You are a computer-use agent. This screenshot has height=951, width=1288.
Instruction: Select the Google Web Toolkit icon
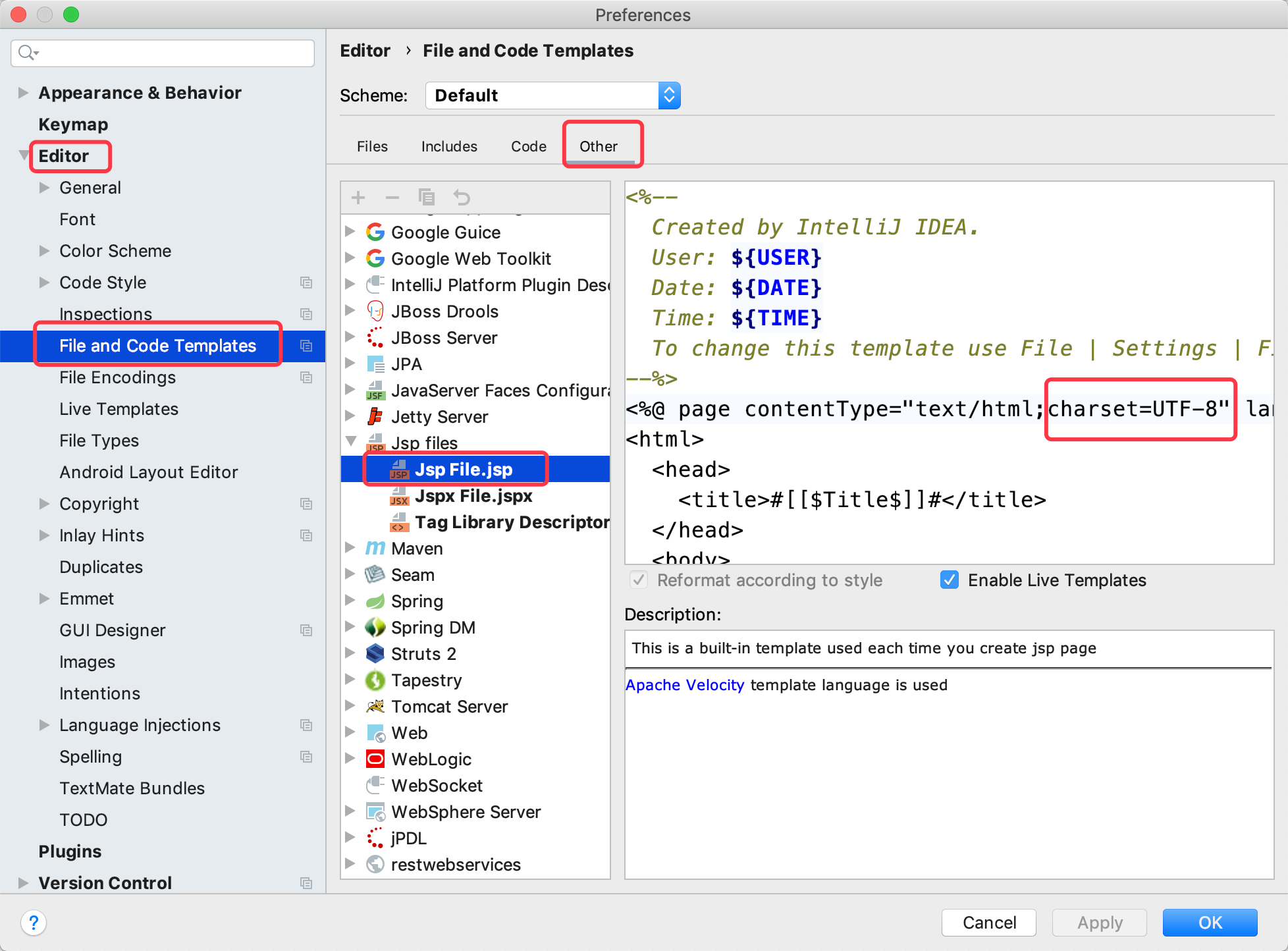click(375, 258)
